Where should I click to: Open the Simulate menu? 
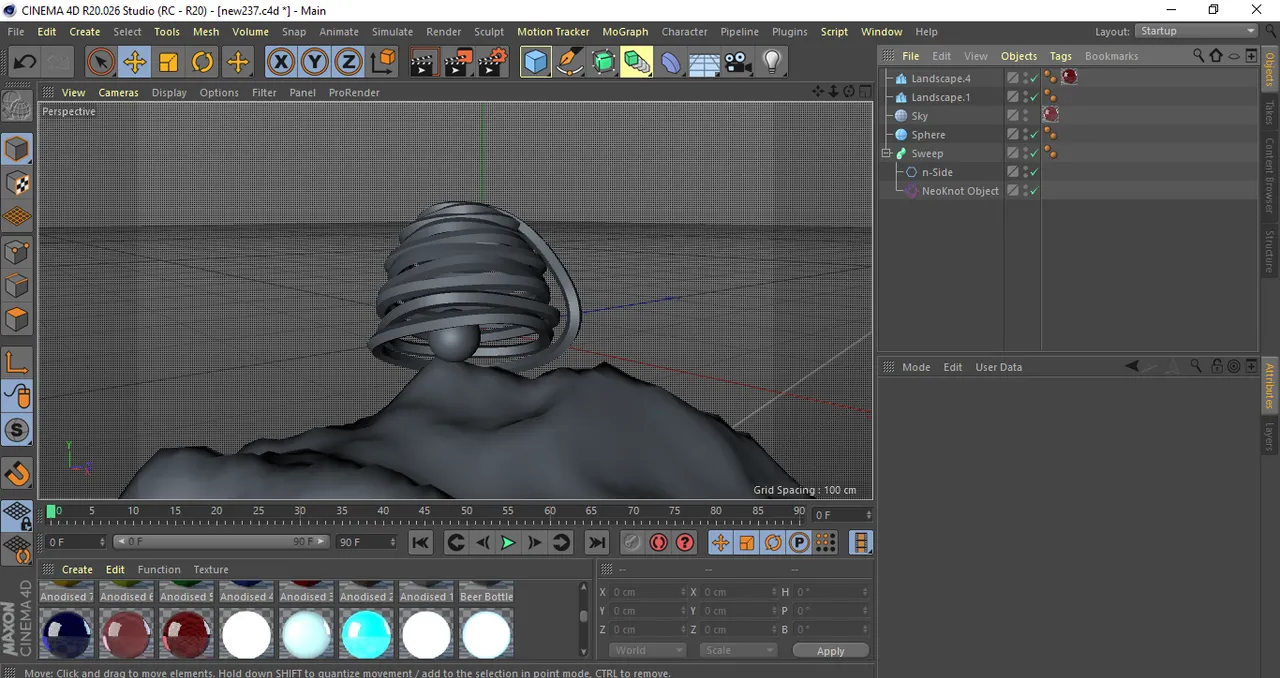[x=392, y=32]
